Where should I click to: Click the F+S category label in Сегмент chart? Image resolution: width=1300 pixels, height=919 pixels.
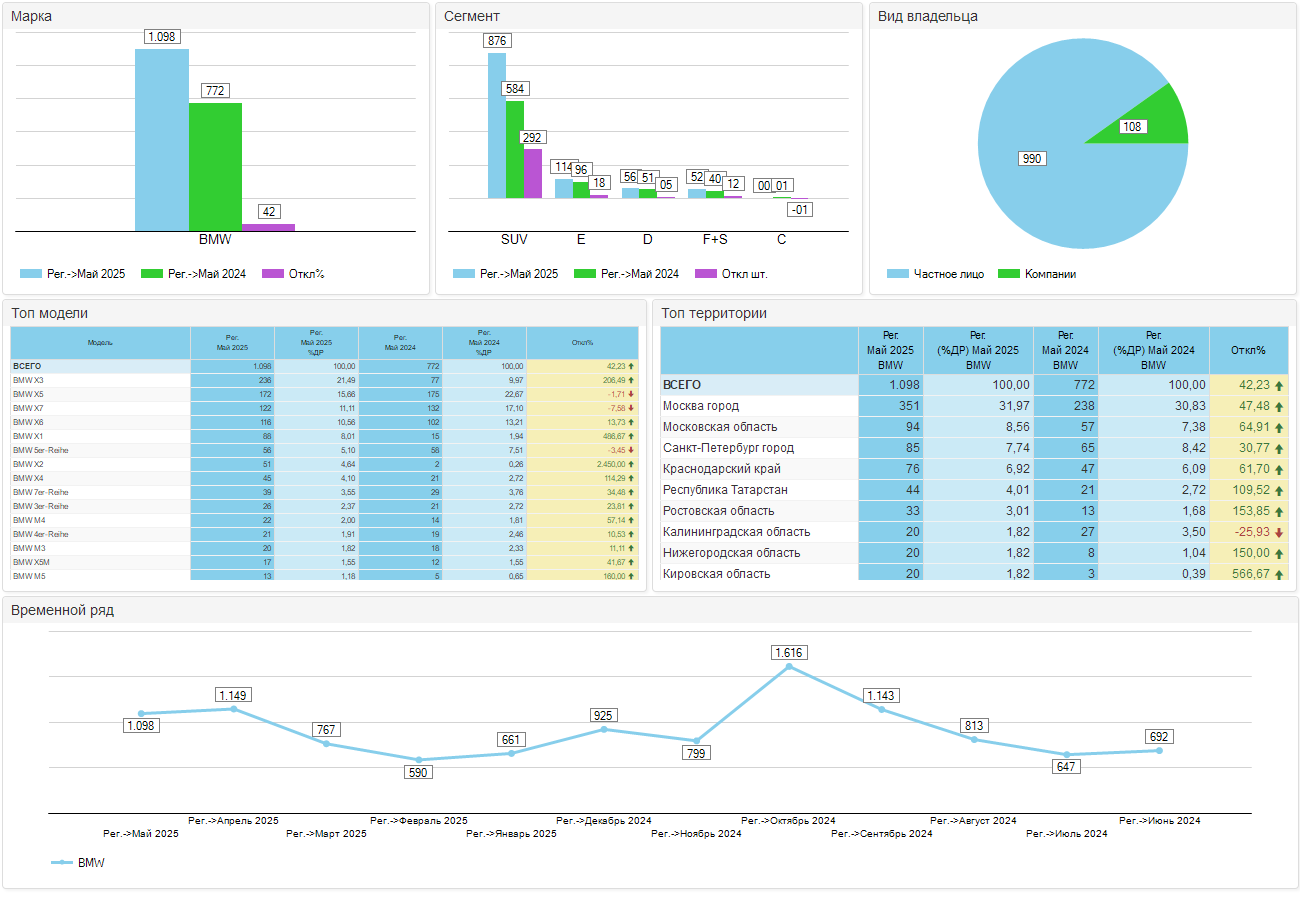pos(715,240)
